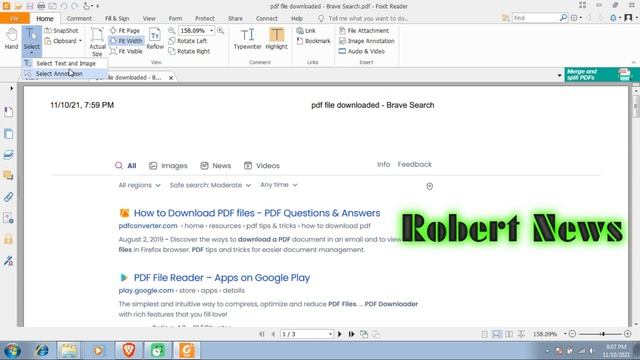Open 'How to Download PDF files' link
Image resolution: width=640 pixels, height=360 pixels.
pyautogui.click(x=257, y=213)
